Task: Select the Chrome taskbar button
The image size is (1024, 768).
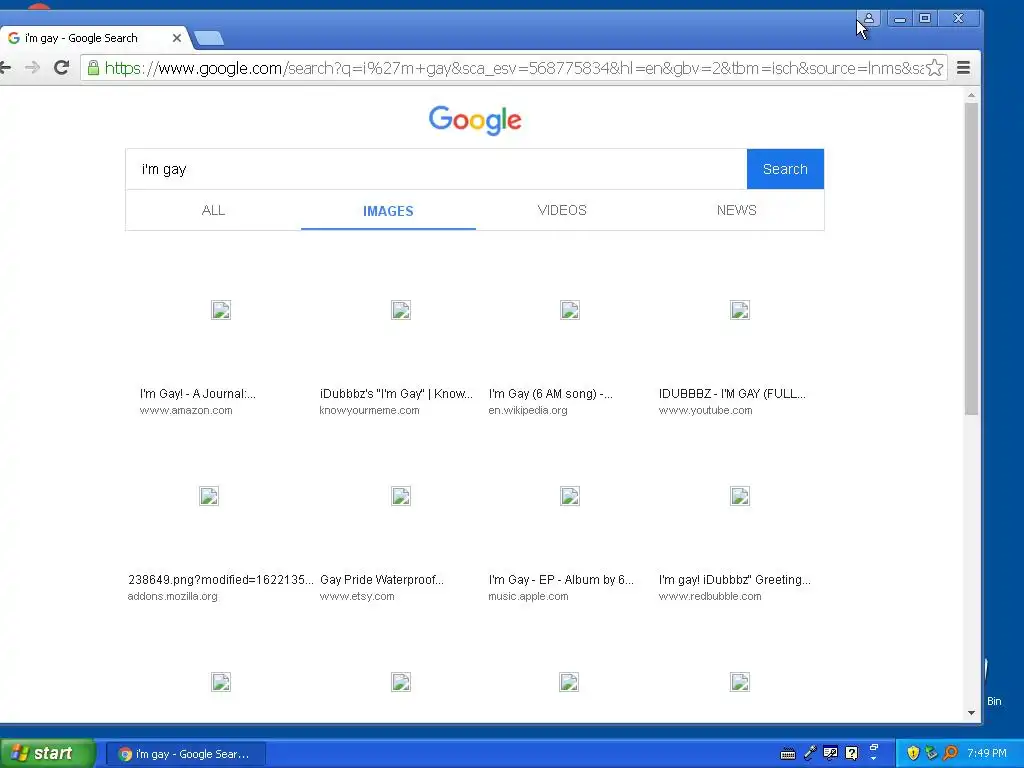Action: pyautogui.click(x=186, y=754)
